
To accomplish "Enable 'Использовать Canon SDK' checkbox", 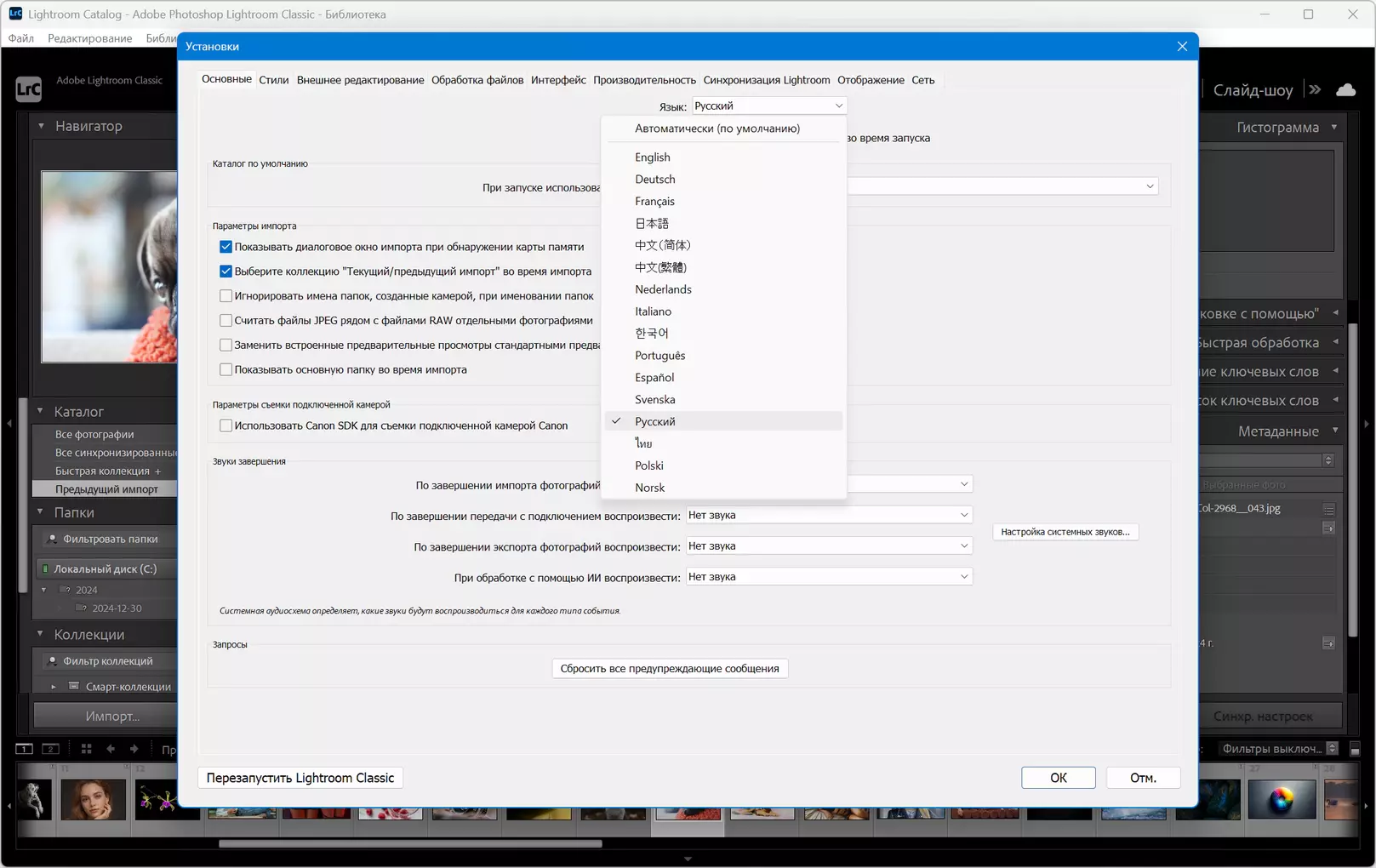I will (x=226, y=425).
